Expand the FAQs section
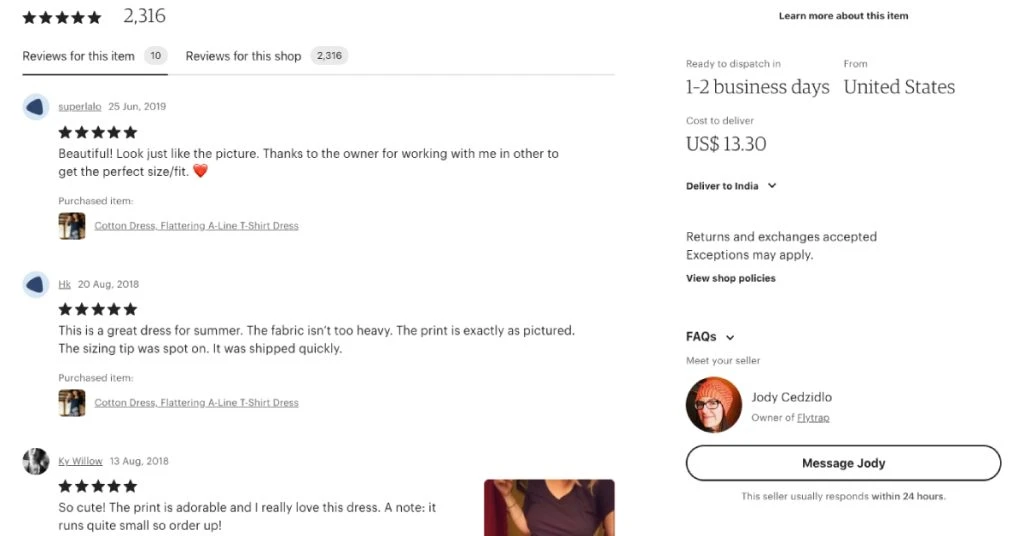Image resolution: width=1024 pixels, height=536 pixels. click(x=710, y=337)
